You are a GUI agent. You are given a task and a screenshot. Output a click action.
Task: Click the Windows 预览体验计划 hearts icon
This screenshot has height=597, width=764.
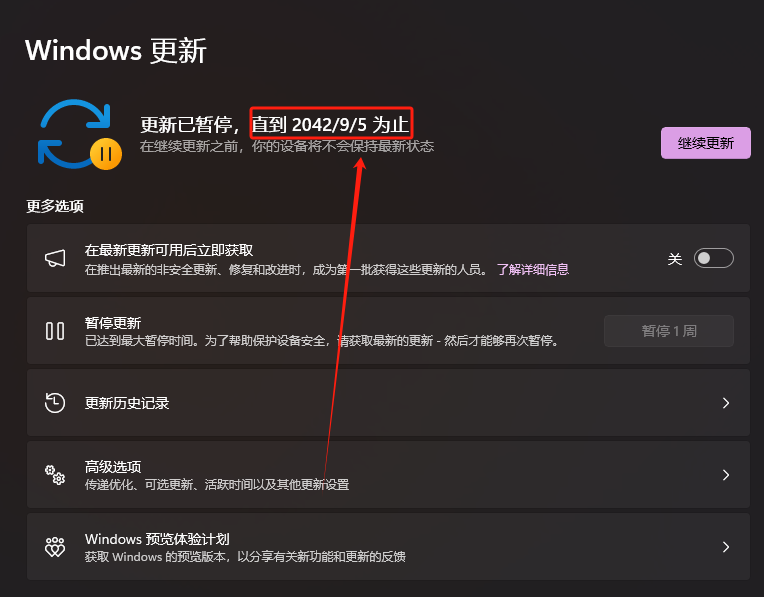55,547
